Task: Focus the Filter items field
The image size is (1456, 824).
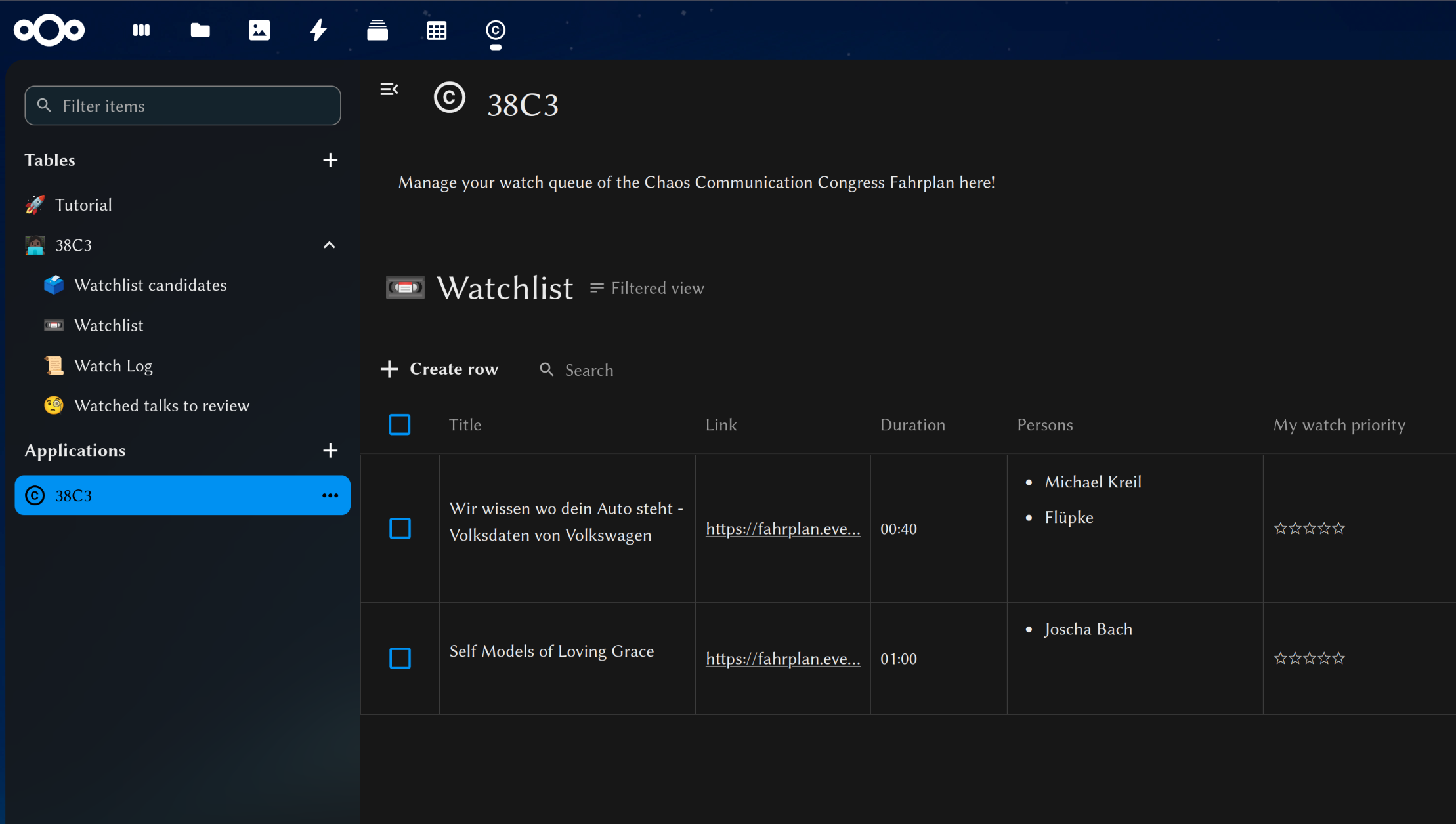Action: point(182,106)
